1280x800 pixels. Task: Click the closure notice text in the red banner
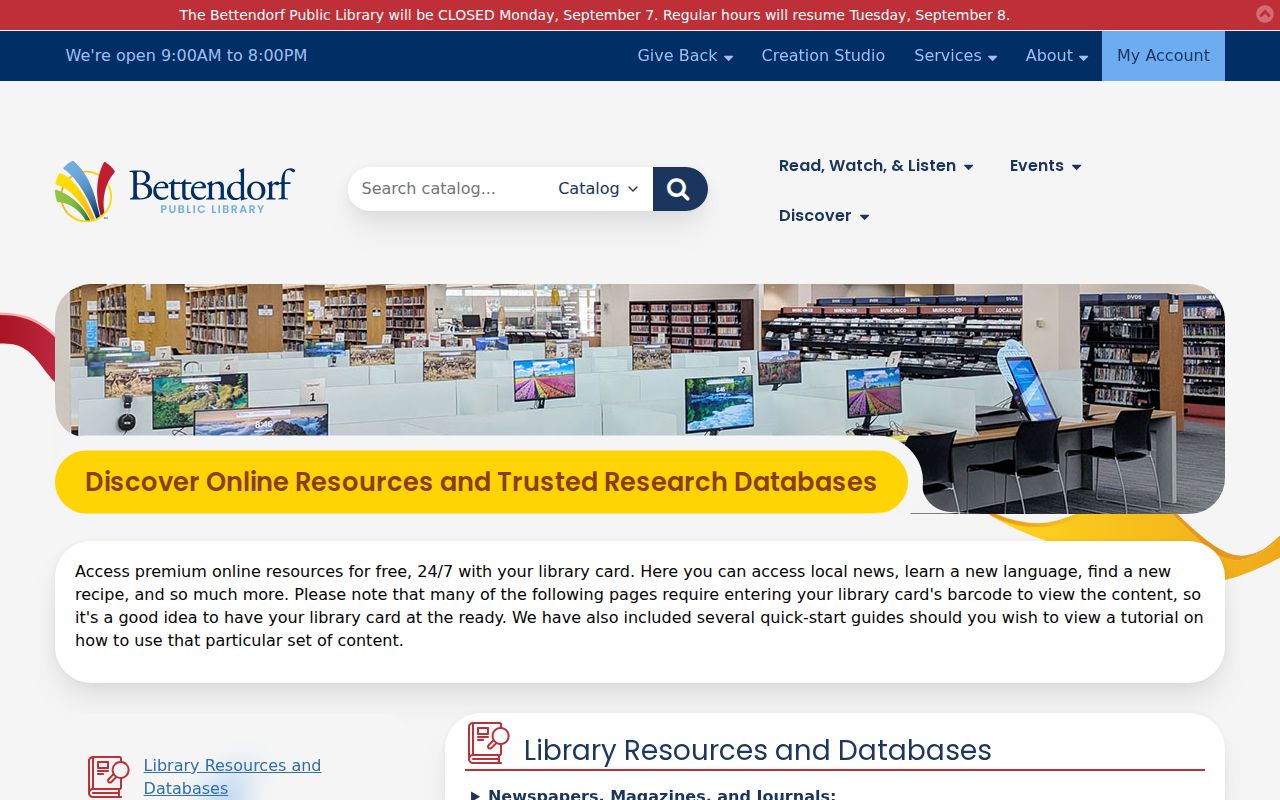coord(595,15)
